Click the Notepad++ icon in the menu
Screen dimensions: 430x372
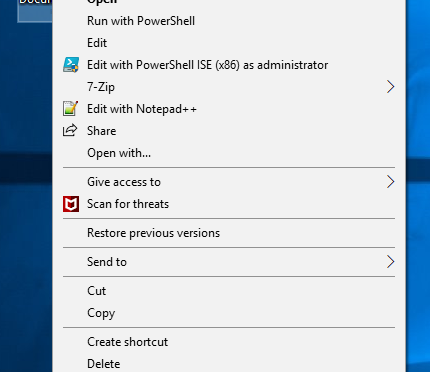point(70,109)
